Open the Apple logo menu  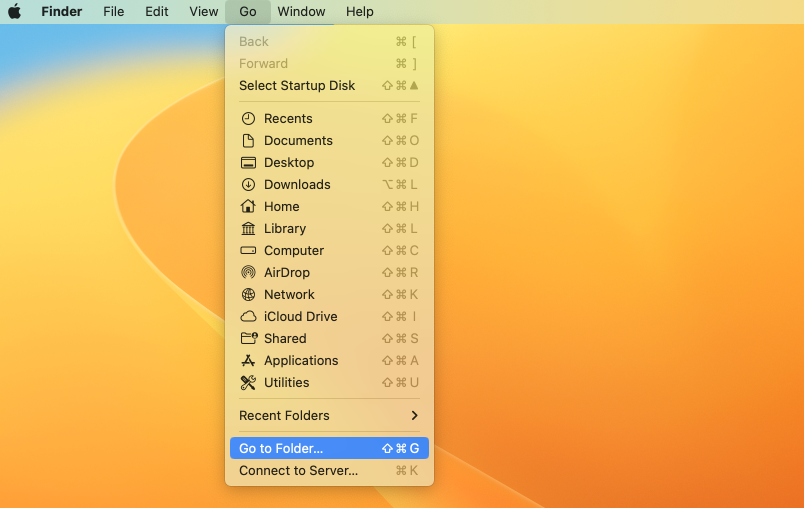pos(14,11)
